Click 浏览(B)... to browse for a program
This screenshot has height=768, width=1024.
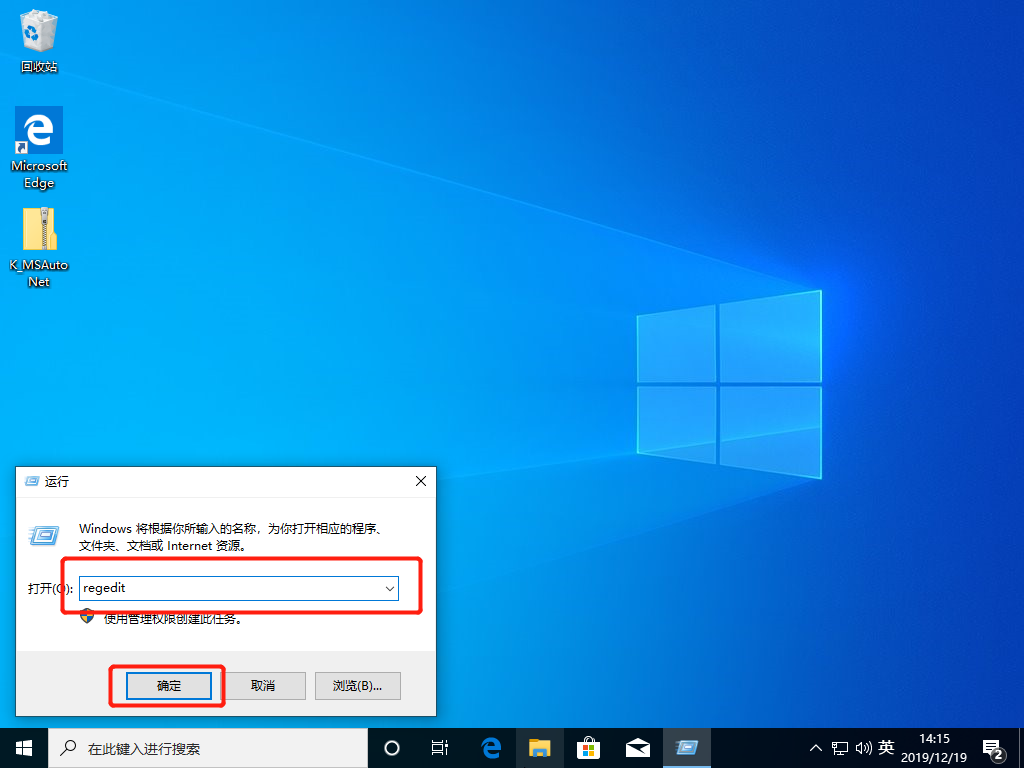357,686
